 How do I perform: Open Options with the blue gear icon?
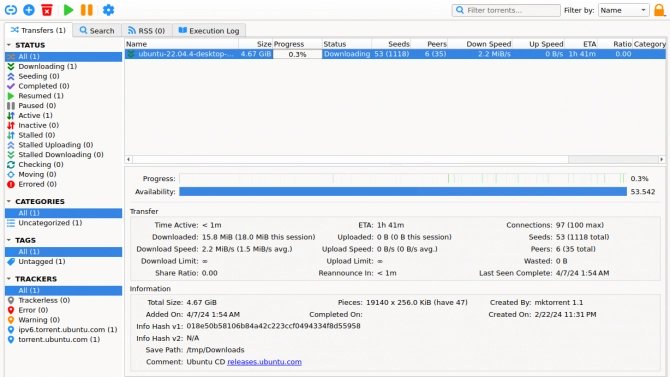(x=109, y=10)
